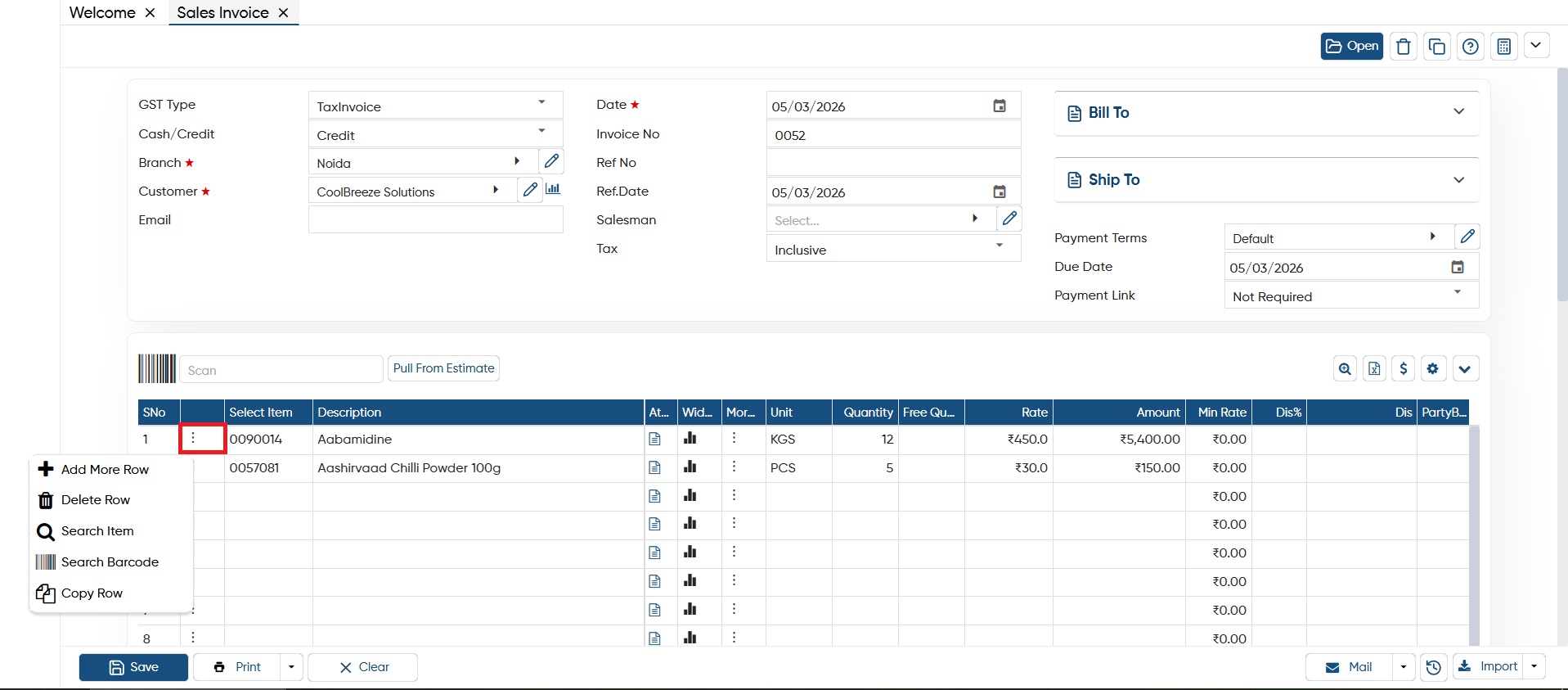Click into the Scan barcode input field

(281, 370)
